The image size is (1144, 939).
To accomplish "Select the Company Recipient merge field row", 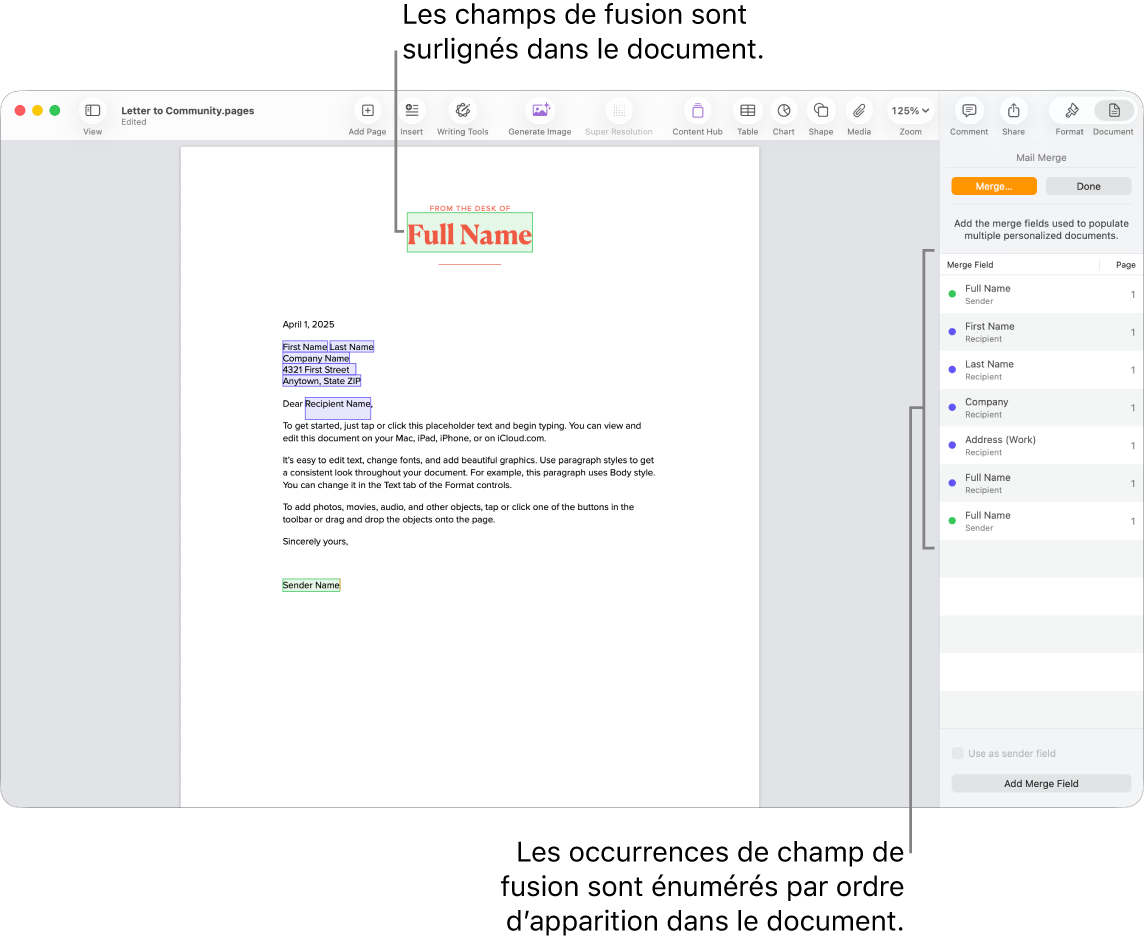I will (x=1040, y=407).
